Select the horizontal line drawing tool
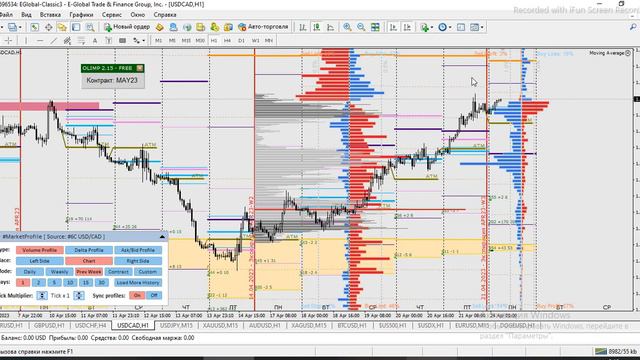The height and width of the screenshot is (360, 640). 40,40
